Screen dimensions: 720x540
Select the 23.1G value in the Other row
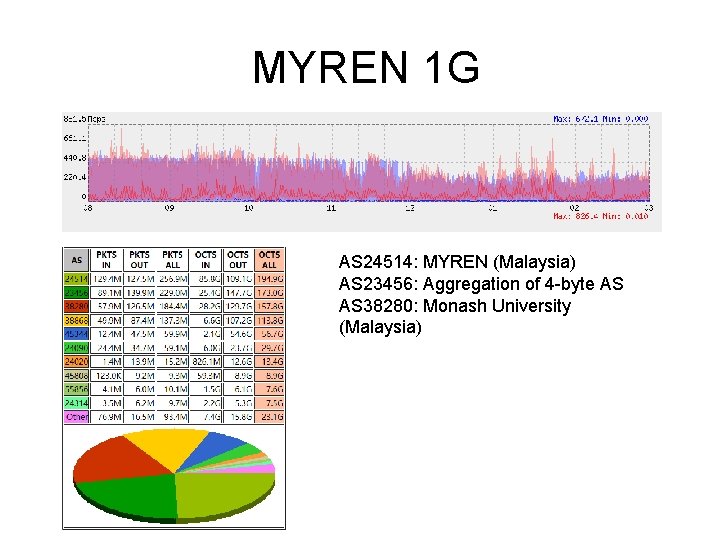[x=270, y=417]
